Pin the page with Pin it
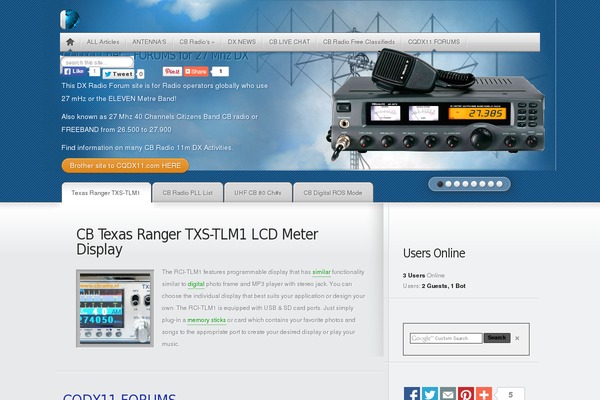The height and width of the screenshot is (400, 600). 172,72
